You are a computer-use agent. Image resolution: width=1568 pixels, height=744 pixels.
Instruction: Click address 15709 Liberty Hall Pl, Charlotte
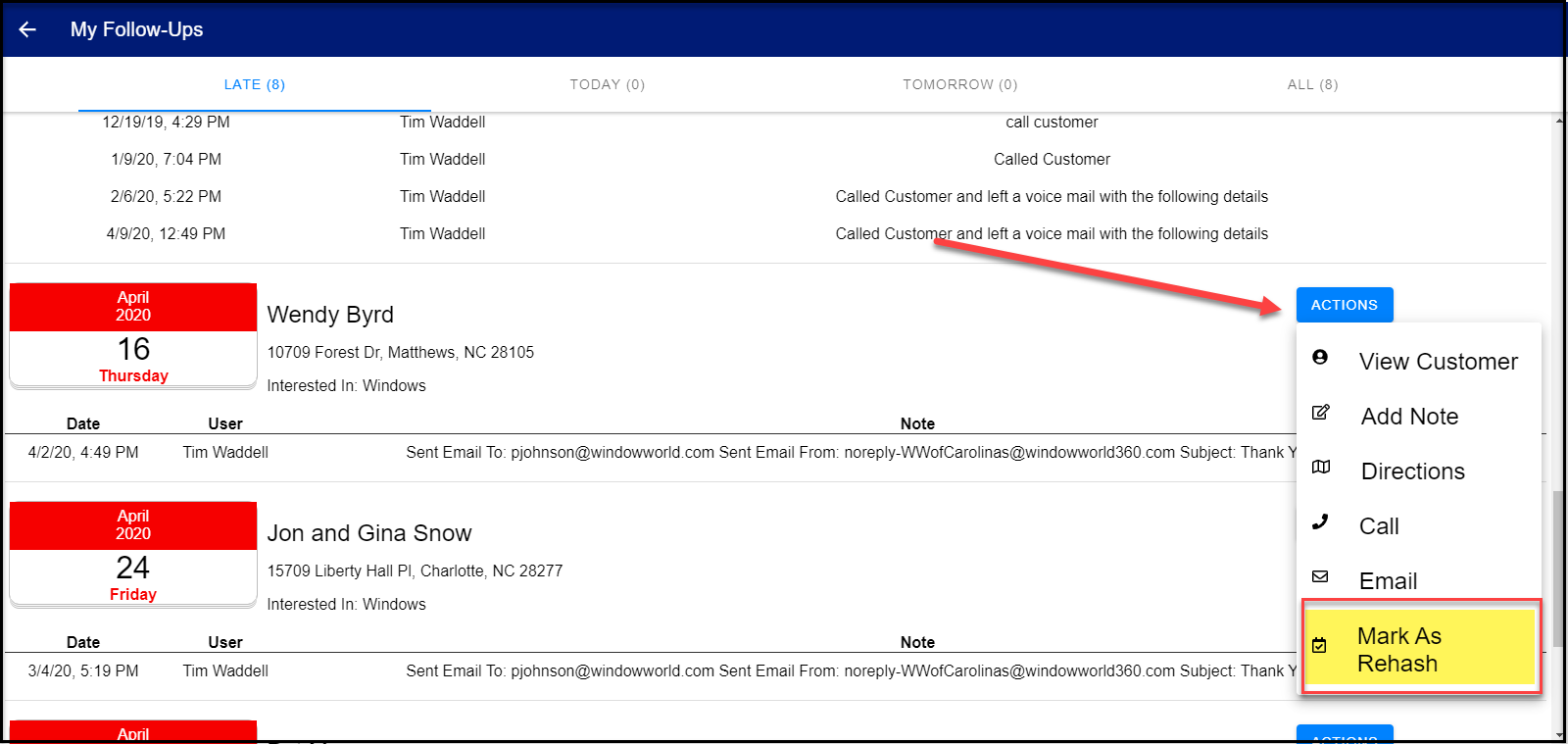[x=416, y=570]
